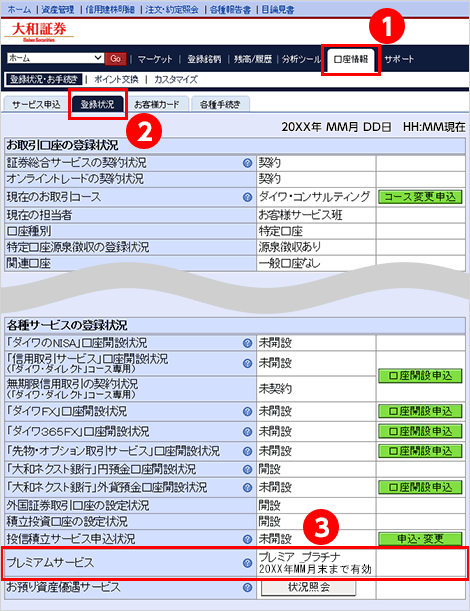
Task: Click 口座開設申込 for 信用取引サービス
Action: tap(420, 376)
